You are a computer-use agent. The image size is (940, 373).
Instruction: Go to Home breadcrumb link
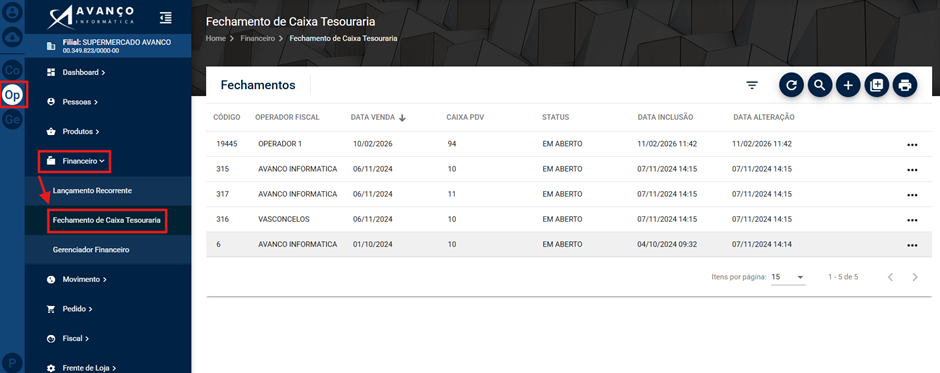pyautogui.click(x=215, y=38)
